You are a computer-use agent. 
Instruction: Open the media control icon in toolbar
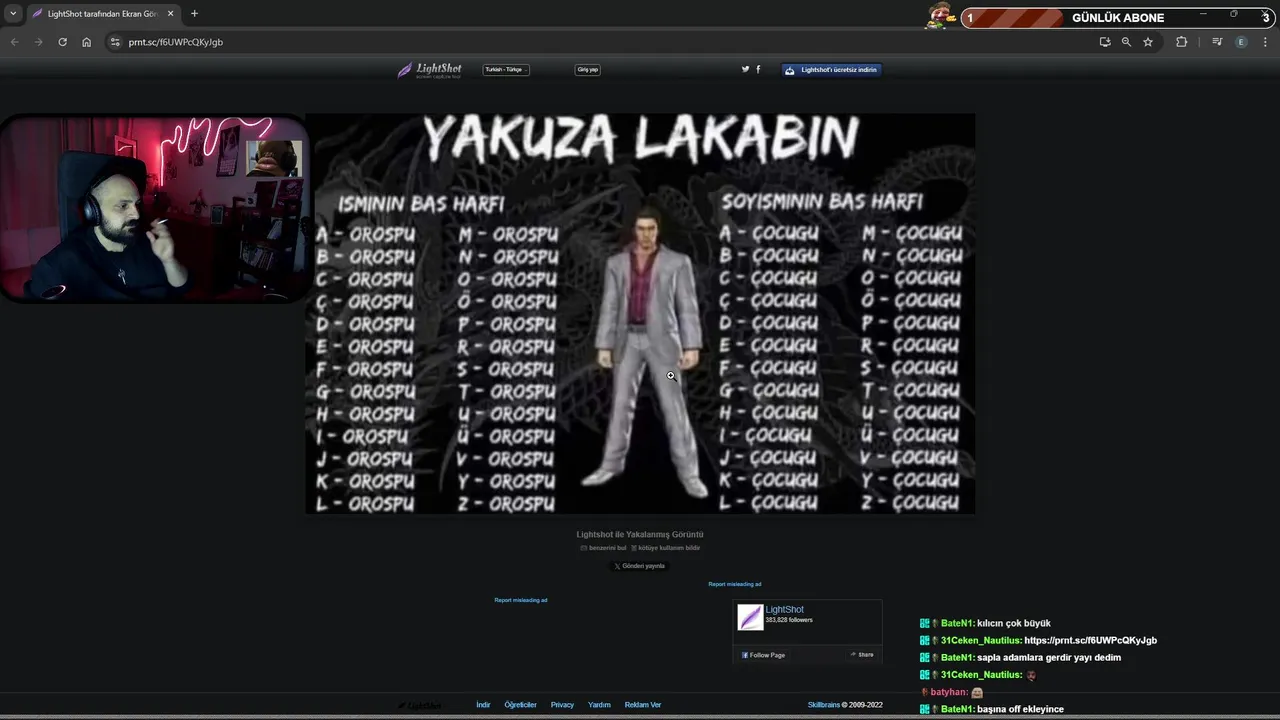coord(1217,42)
